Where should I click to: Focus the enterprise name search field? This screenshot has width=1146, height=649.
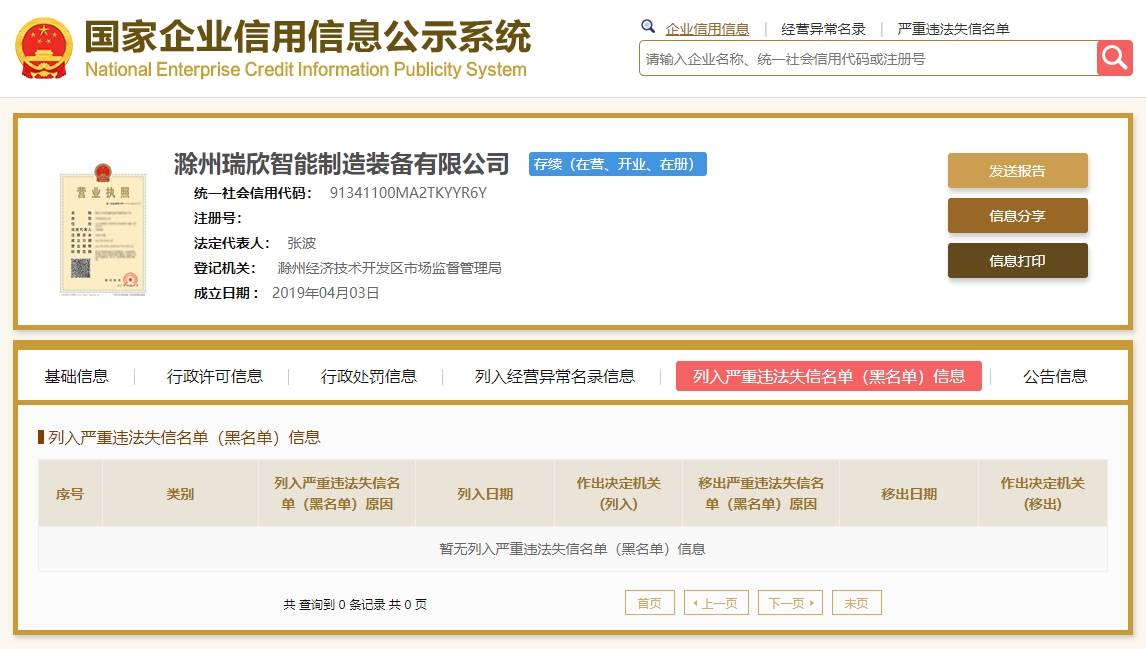pos(868,58)
